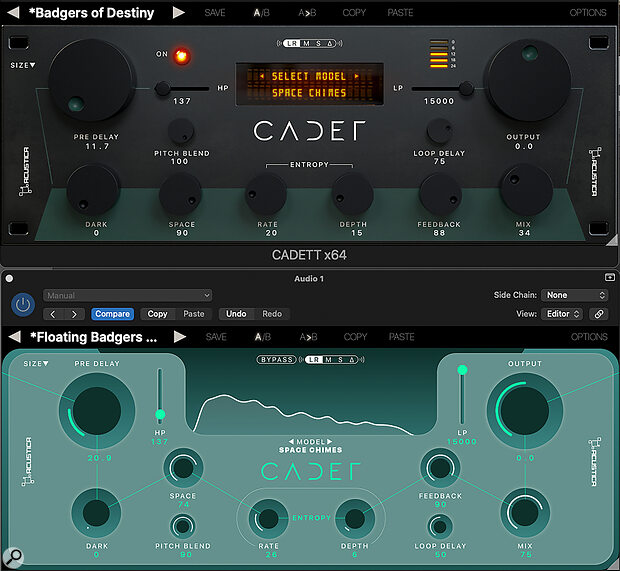Click Copy in the Logic plugin header
Viewport: 620px width, 571px height.
157,314
